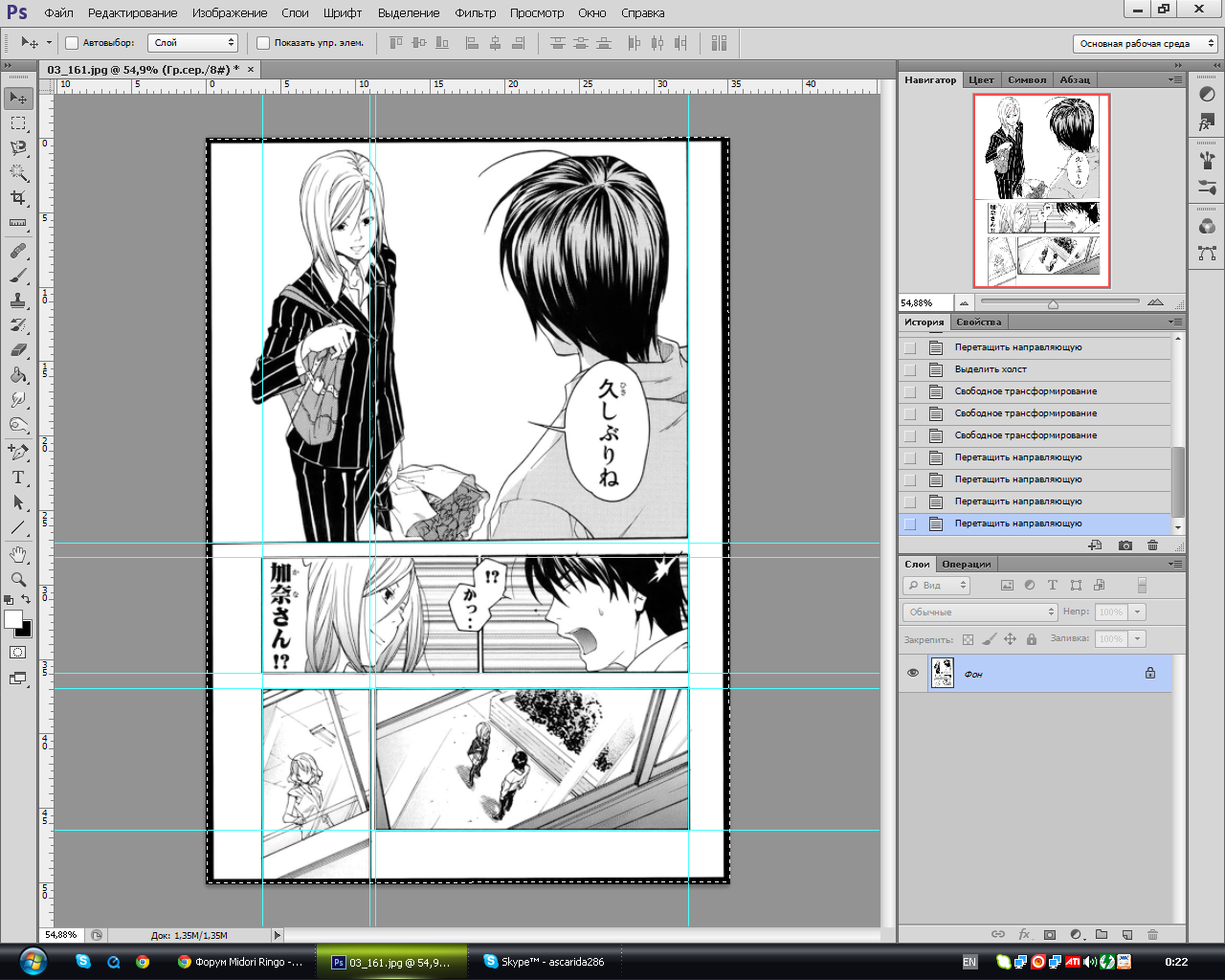Select the Path Selection arrow tool
1225x980 pixels.
(18, 502)
